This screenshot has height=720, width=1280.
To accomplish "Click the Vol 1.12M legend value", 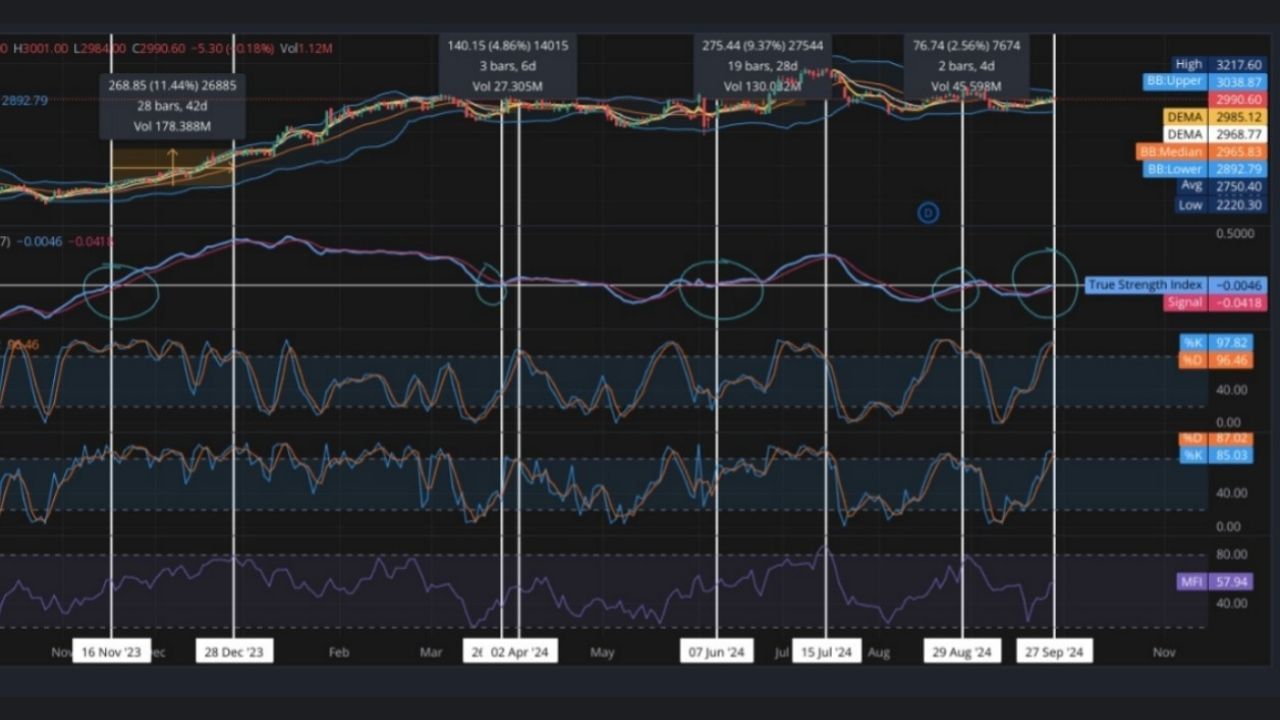I will [307, 48].
